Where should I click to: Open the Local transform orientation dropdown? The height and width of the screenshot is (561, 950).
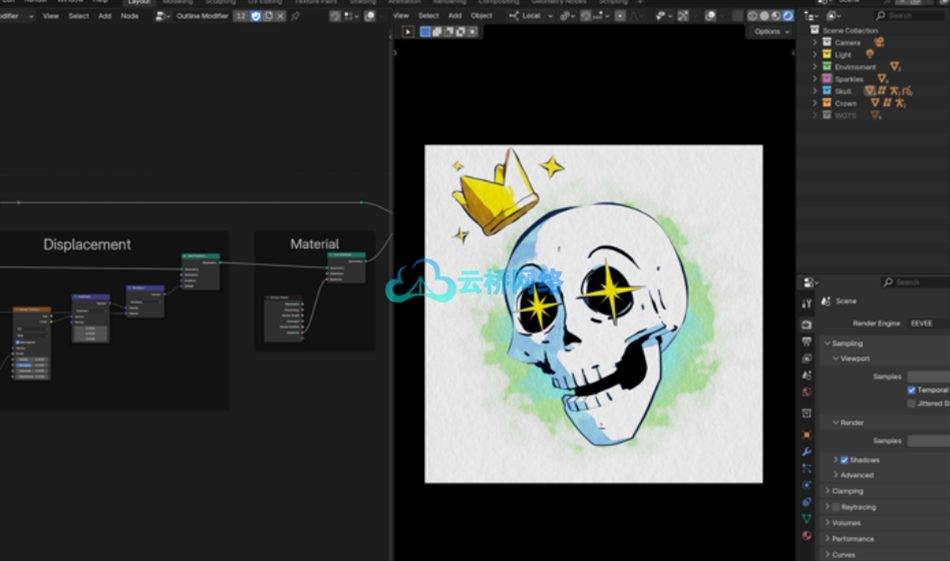pyautogui.click(x=531, y=16)
